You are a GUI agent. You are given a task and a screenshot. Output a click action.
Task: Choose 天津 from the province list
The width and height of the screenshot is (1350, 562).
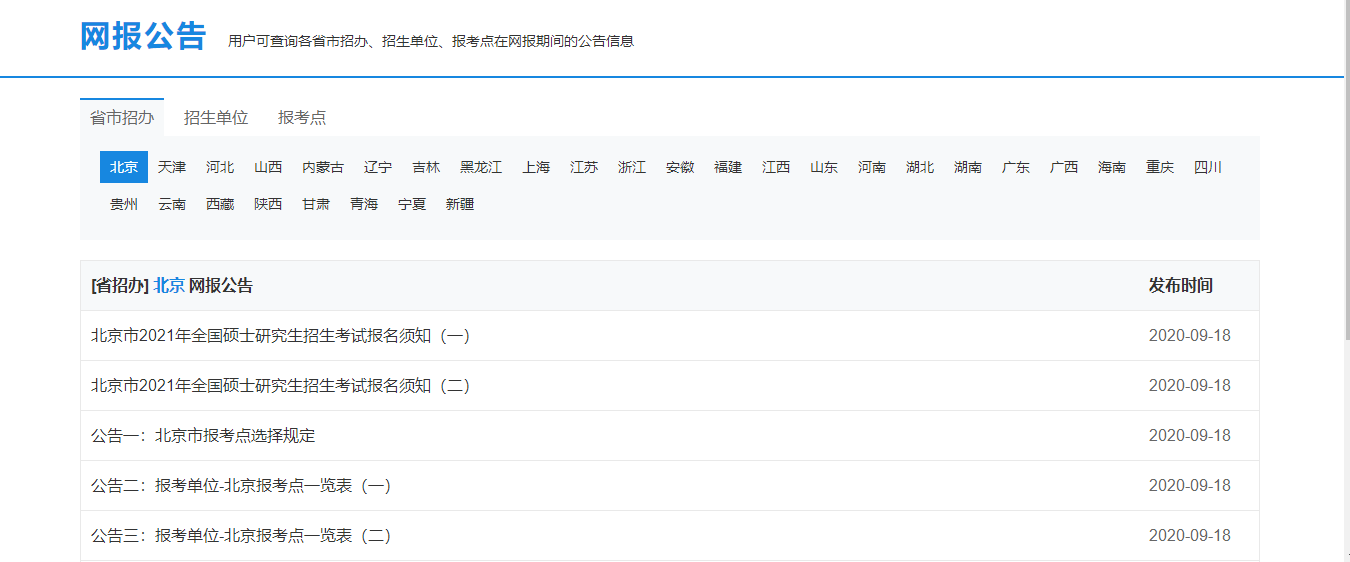point(172,167)
